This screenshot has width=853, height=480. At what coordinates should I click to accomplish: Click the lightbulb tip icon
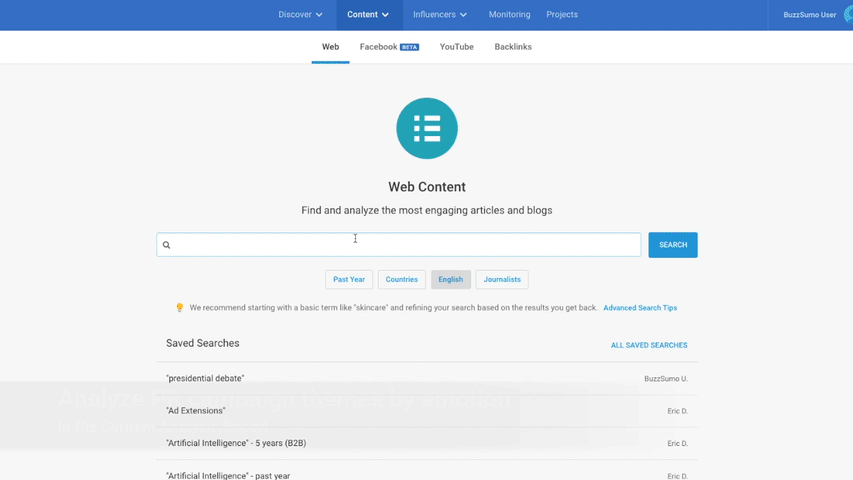tap(180, 308)
